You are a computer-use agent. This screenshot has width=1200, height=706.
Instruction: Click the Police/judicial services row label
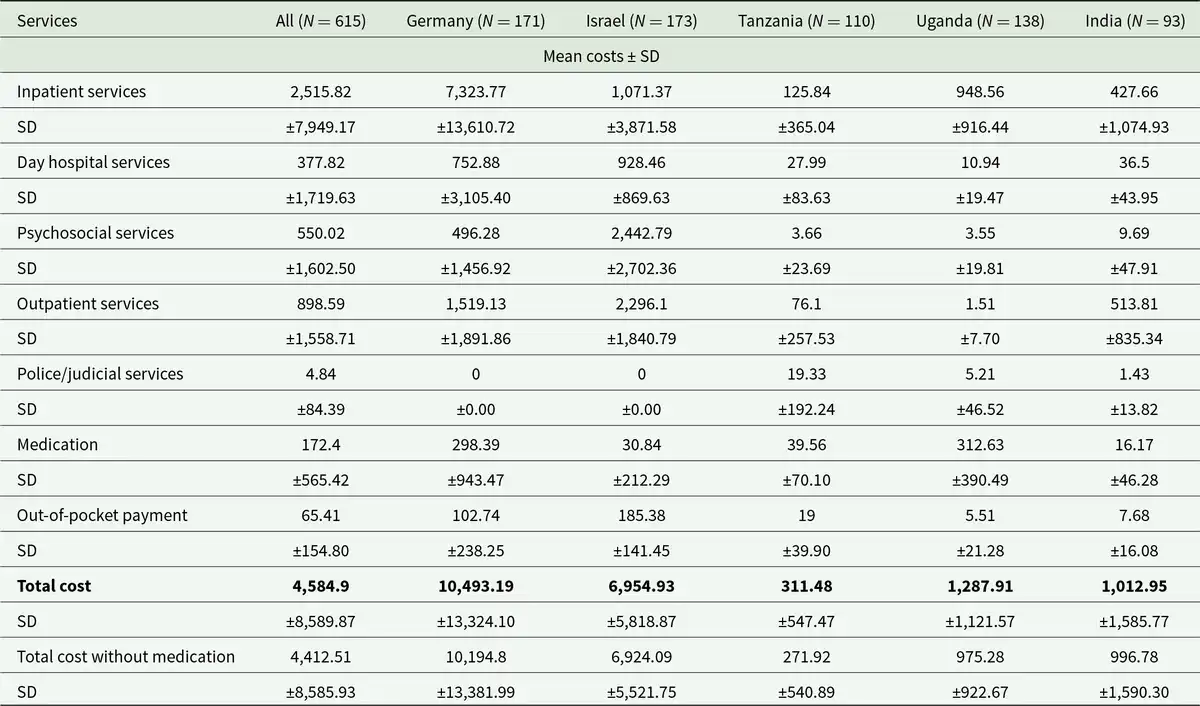(100, 374)
